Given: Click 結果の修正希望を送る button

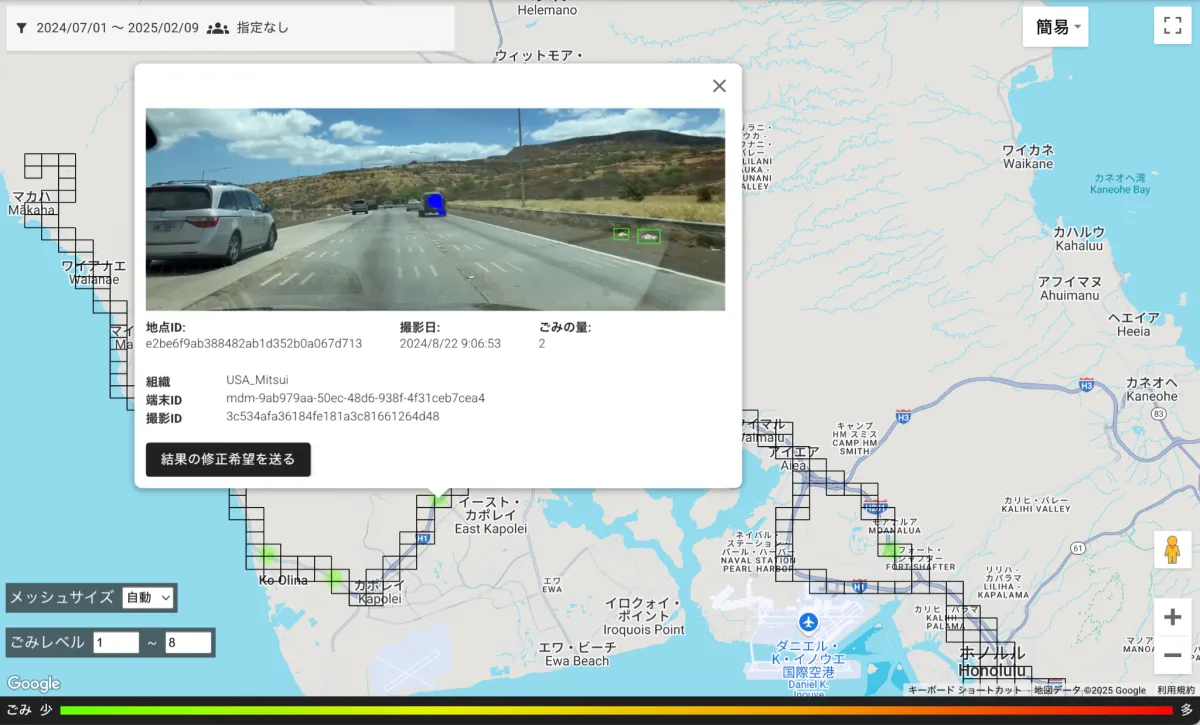Looking at the screenshot, I should [x=228, y=459].
